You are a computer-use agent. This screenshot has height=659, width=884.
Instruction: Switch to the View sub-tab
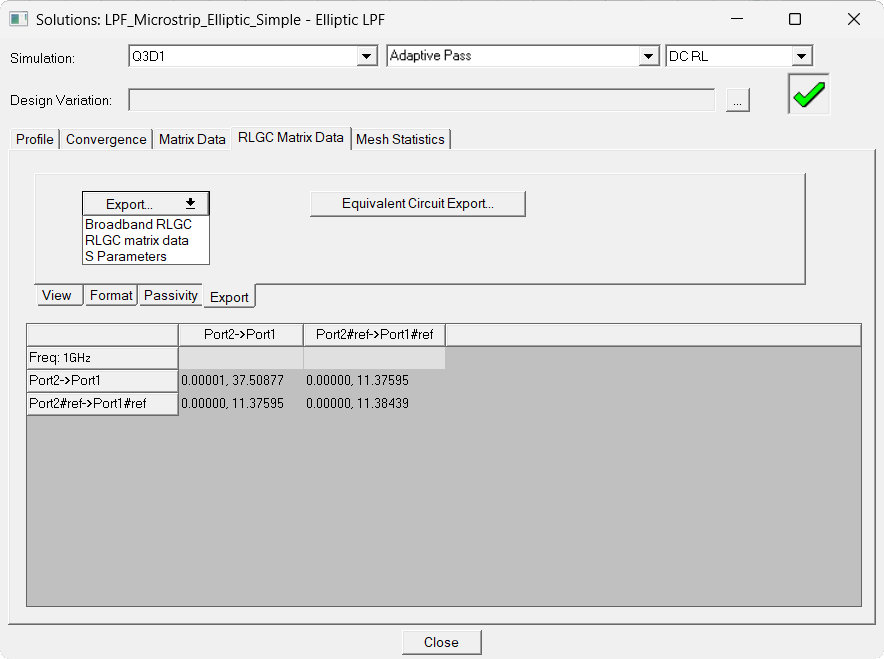click(x=57, y=295)
